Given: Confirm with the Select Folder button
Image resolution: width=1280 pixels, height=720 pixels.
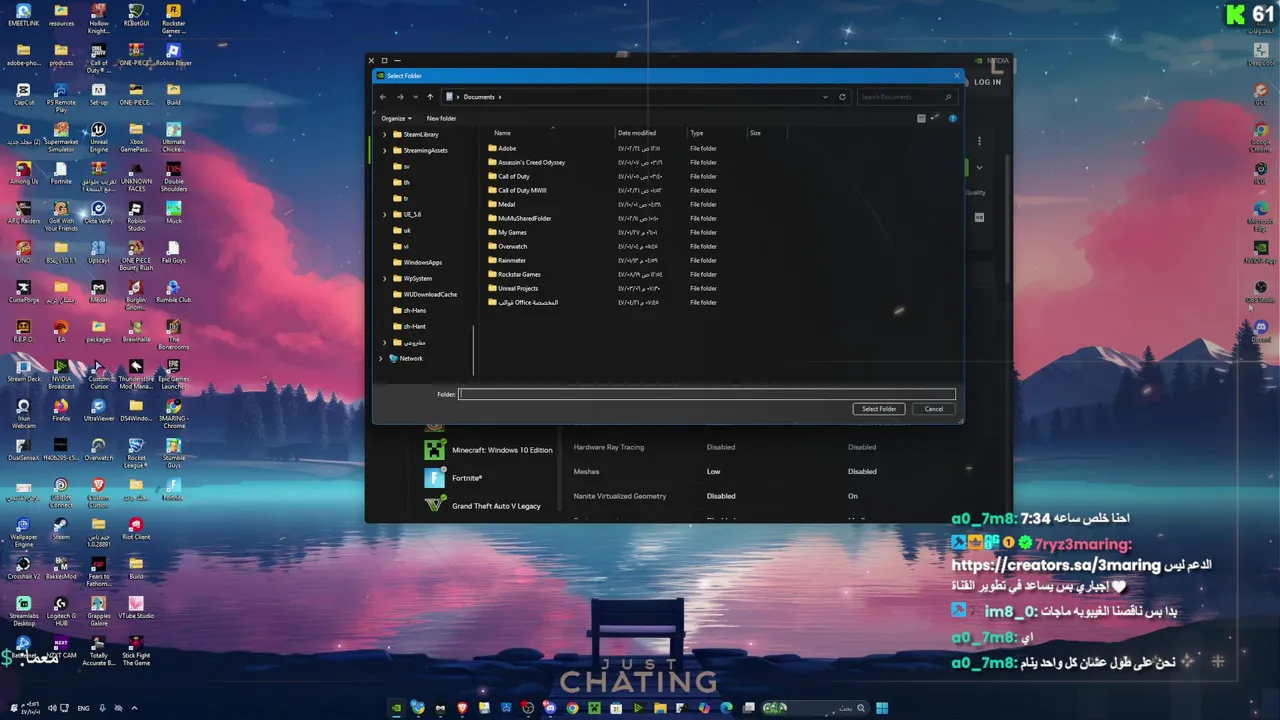Looking at the screenshot, I should click(x=879, y=408).
